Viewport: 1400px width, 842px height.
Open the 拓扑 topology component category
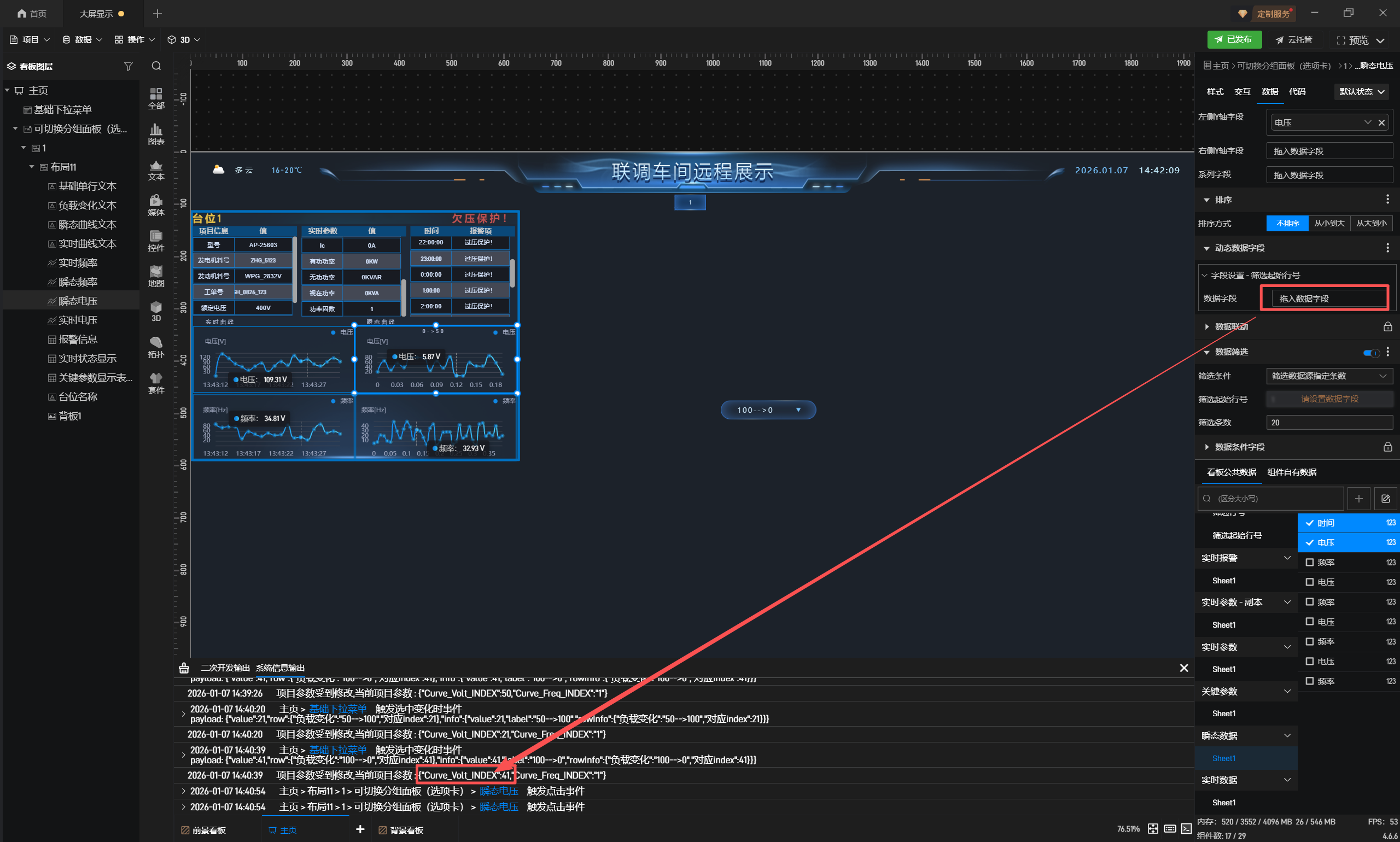pos(156,347)
